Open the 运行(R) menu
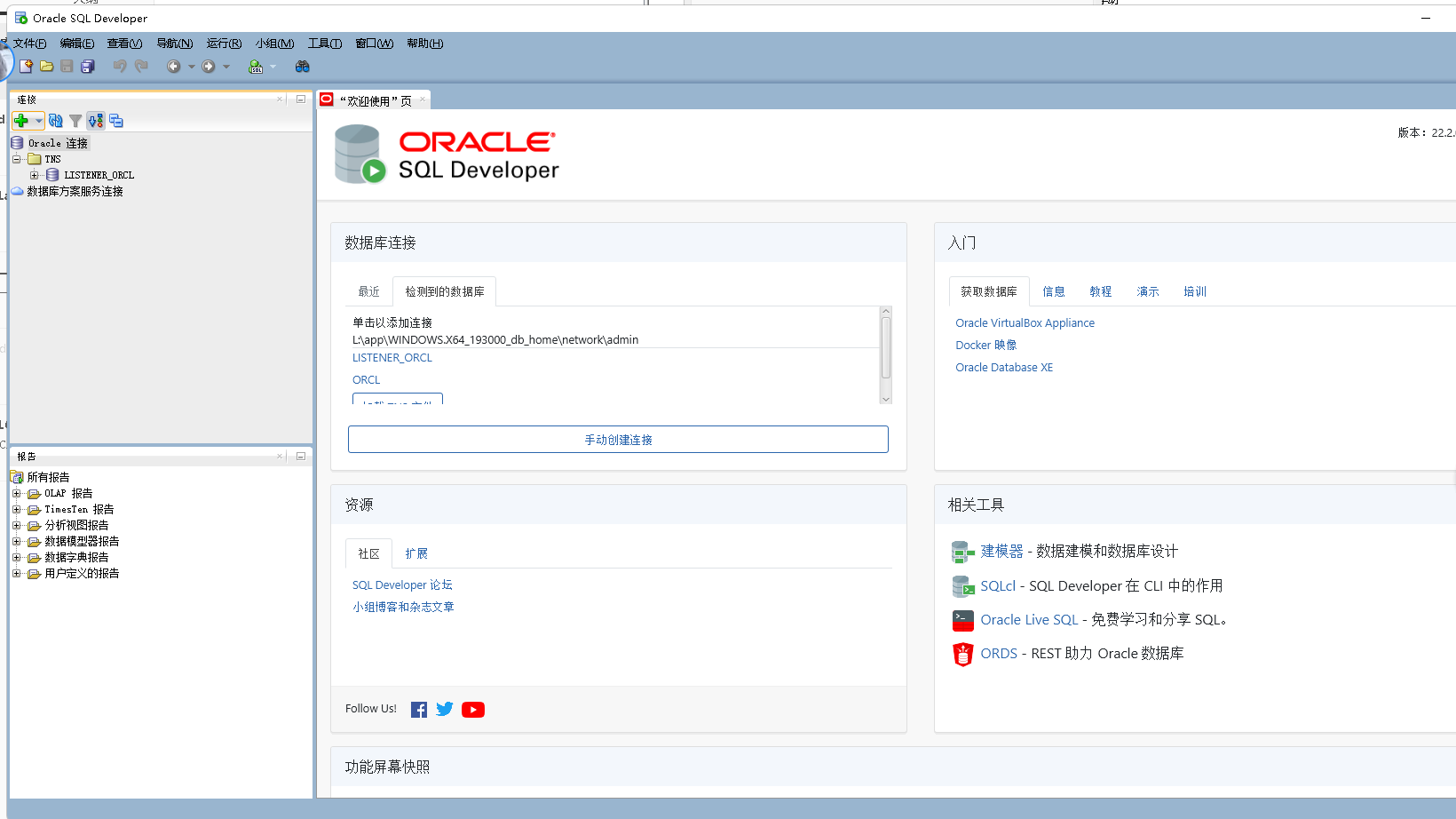The height and width of the screenshot is (819, 1456). [224, 44]
